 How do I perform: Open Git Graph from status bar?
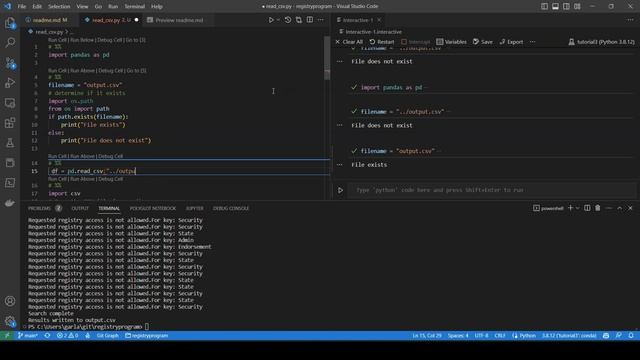(108, 336)
